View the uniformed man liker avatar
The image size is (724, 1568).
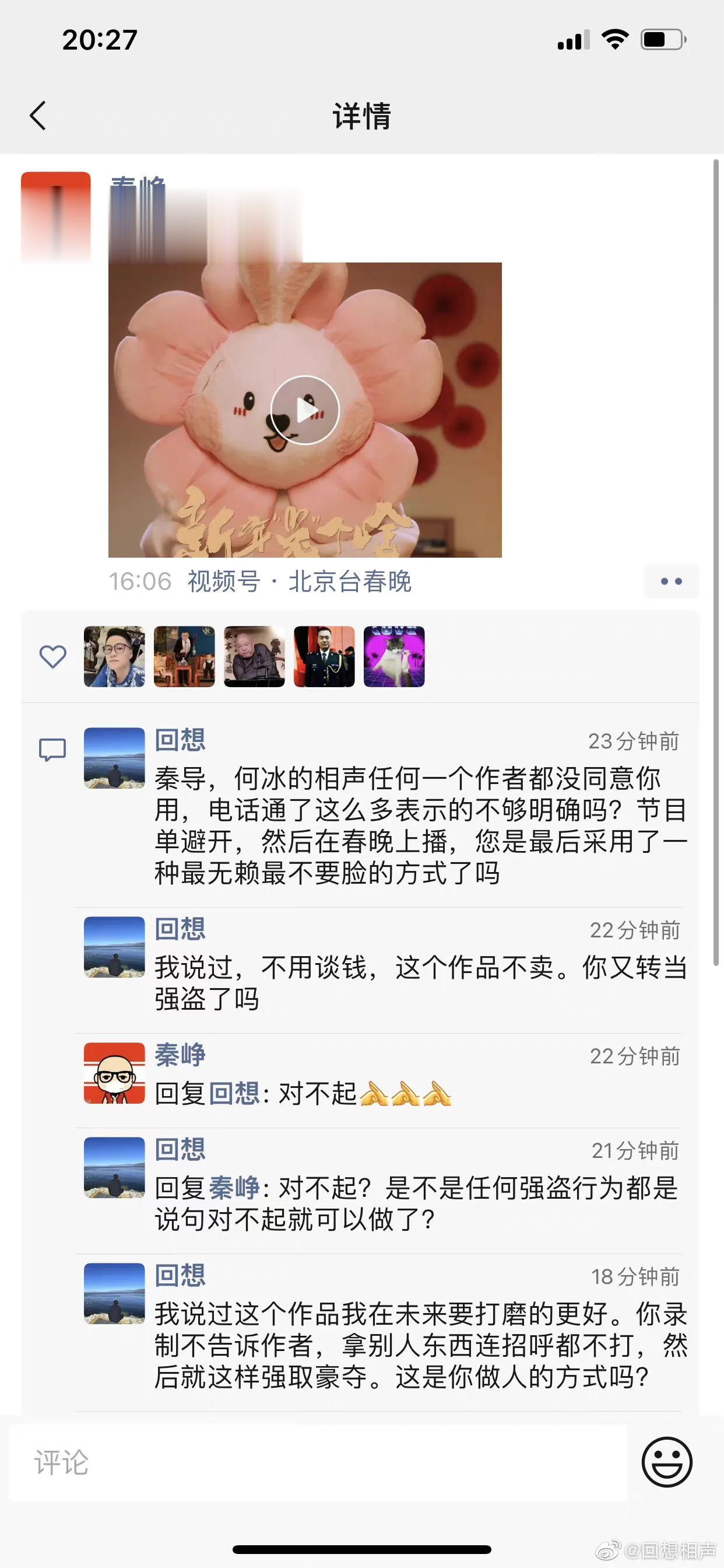324,657
